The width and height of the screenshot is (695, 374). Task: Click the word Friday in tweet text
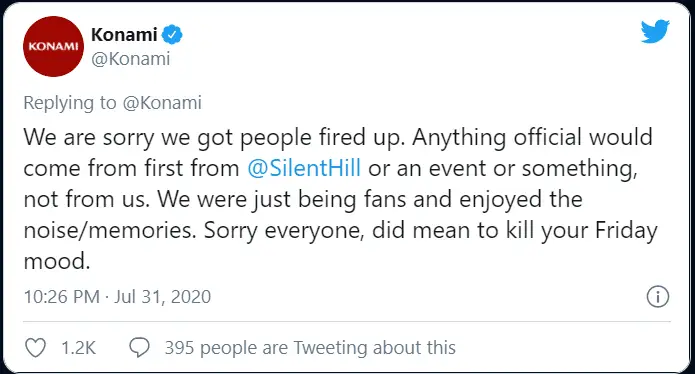[626, 230]
